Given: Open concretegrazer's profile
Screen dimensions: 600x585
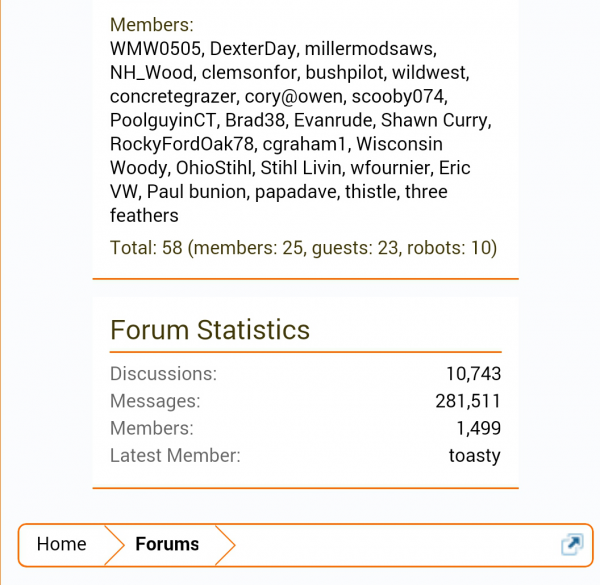Looking at the screenshot, I should (x=174, y=96).
